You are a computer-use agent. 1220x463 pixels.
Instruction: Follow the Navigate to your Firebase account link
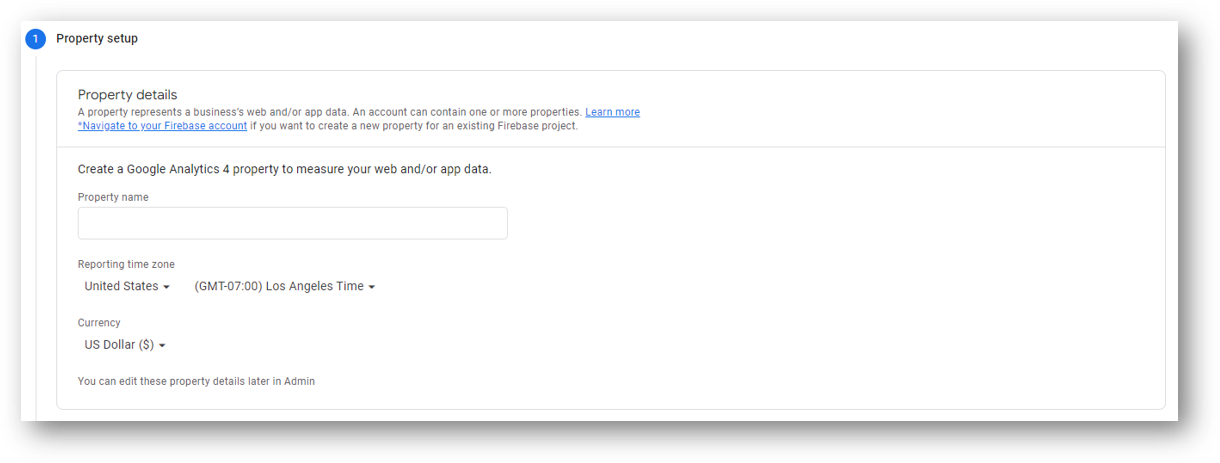(x=162, y=126)
